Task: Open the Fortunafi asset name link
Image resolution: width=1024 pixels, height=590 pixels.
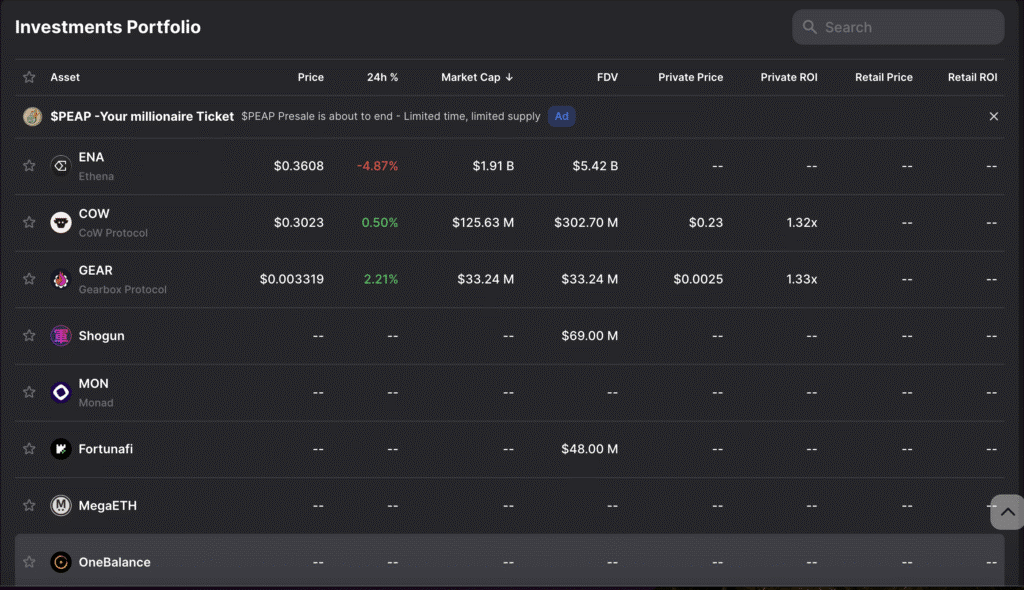Action: coord(106,449)
